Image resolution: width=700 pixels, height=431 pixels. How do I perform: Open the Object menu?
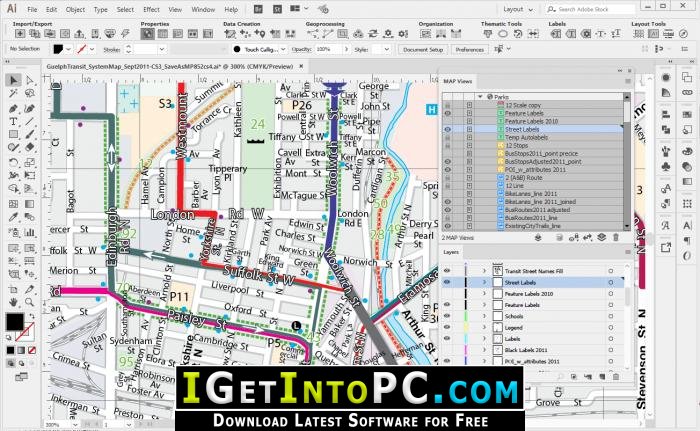pyautogui.click(x=75, y=9)
